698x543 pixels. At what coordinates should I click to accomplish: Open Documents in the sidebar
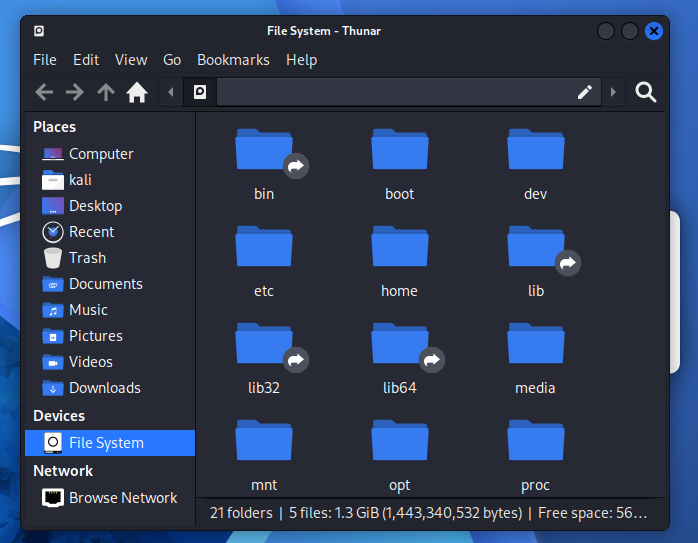point(110,284)
